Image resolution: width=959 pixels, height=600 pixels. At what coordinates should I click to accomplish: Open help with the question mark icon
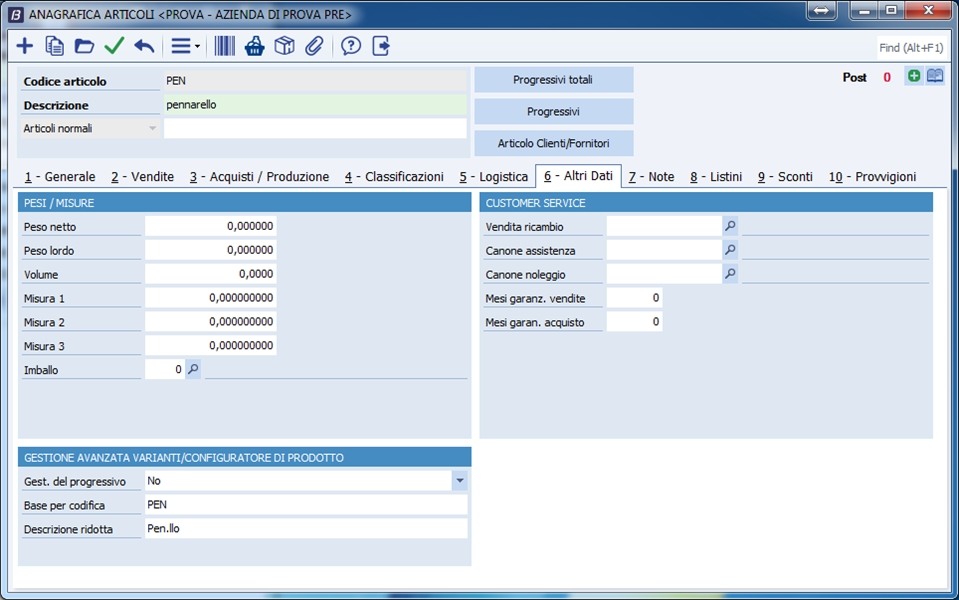pyautogui.click(x=351, y=46)
